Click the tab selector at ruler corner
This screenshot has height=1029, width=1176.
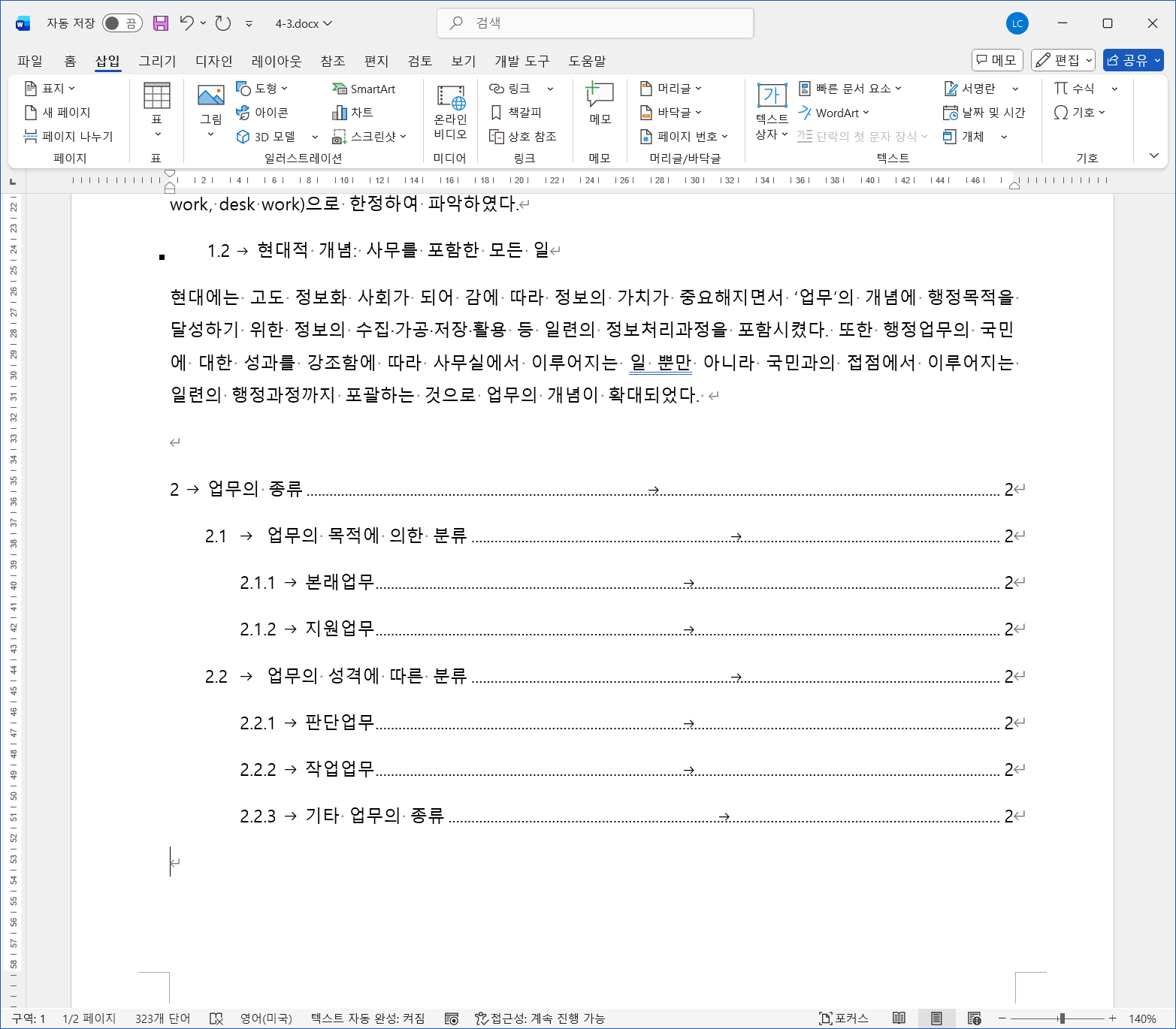13,182
